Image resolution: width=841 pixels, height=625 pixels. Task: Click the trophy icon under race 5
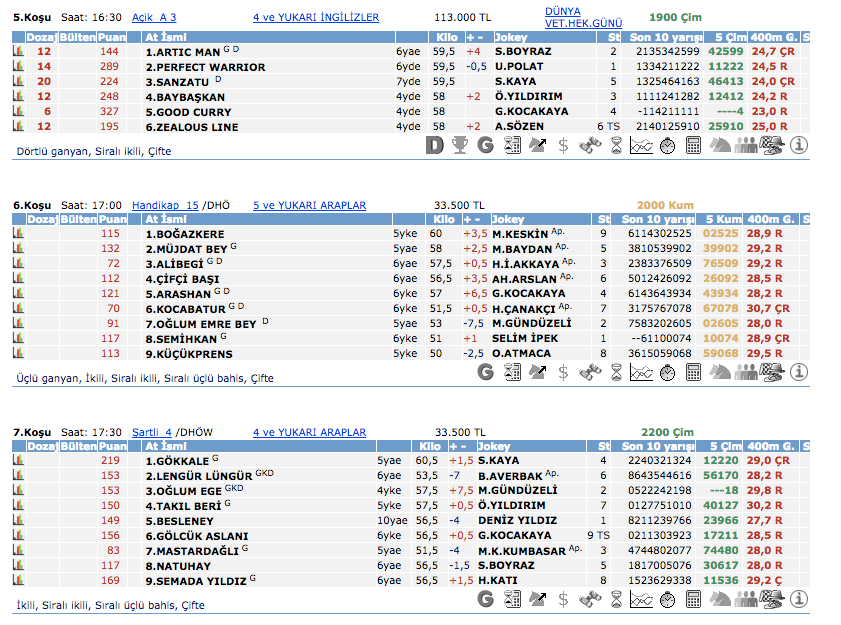click(x=460, y=146)
